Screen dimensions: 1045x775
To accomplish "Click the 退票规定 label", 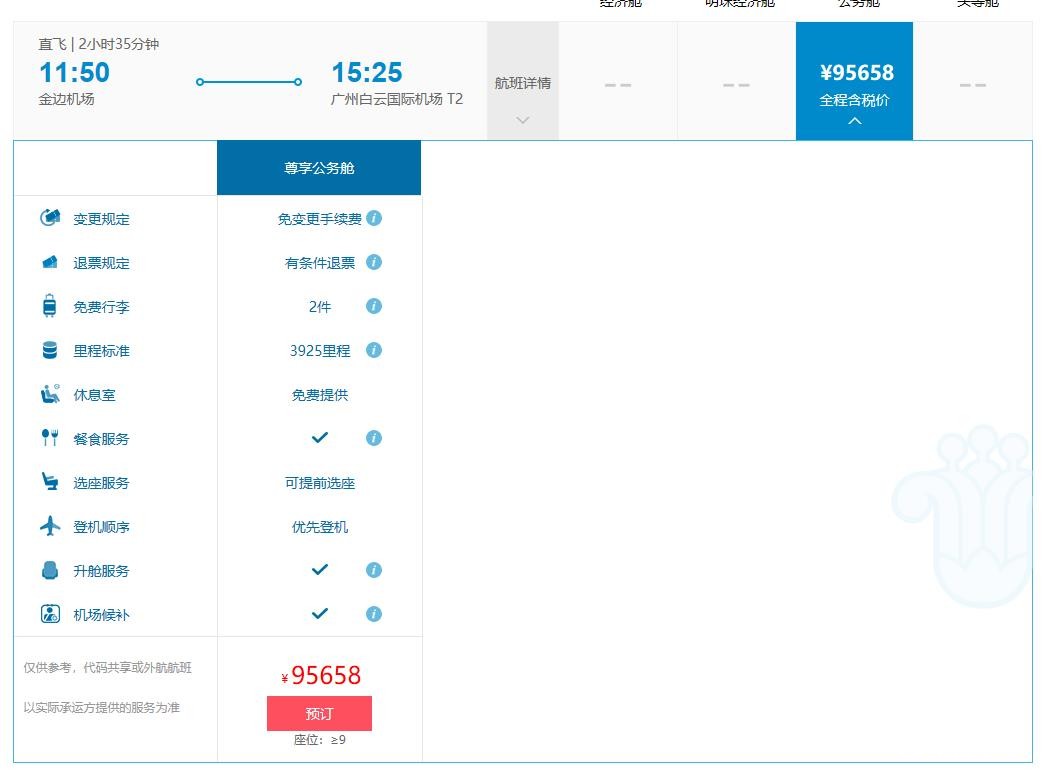I will pos(101,263).
